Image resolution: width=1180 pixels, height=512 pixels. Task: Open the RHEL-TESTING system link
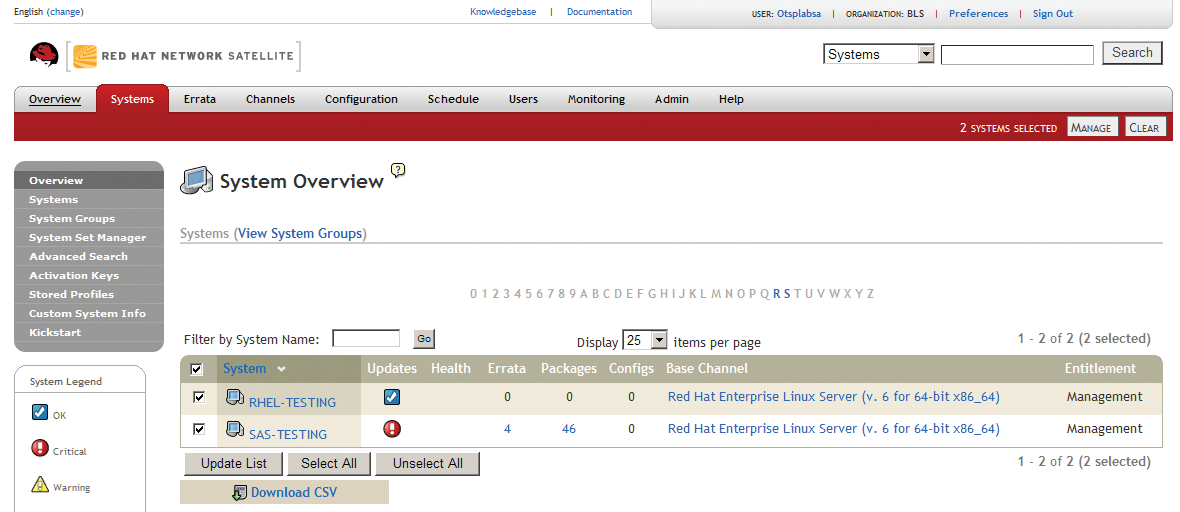(292, 403)
